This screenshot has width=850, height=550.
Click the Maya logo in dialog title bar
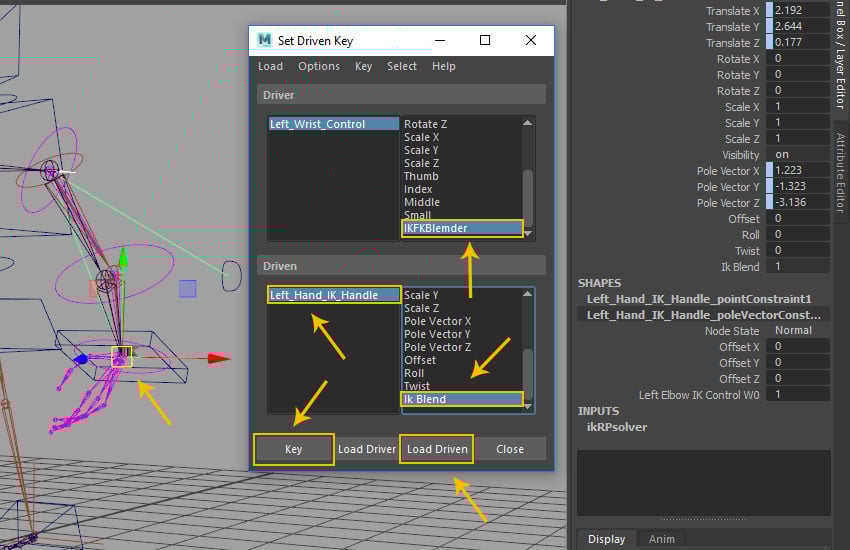coord(264,41)
